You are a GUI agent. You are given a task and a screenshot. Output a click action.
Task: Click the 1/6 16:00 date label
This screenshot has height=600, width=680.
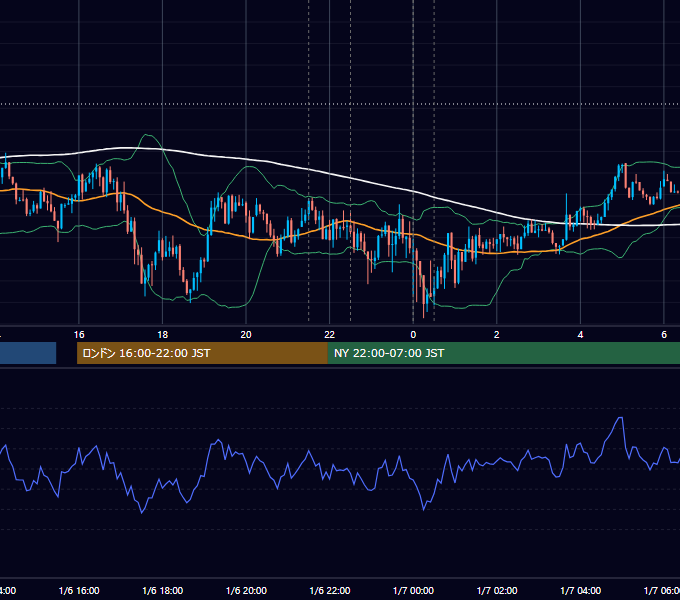click(x=79, y=590)
